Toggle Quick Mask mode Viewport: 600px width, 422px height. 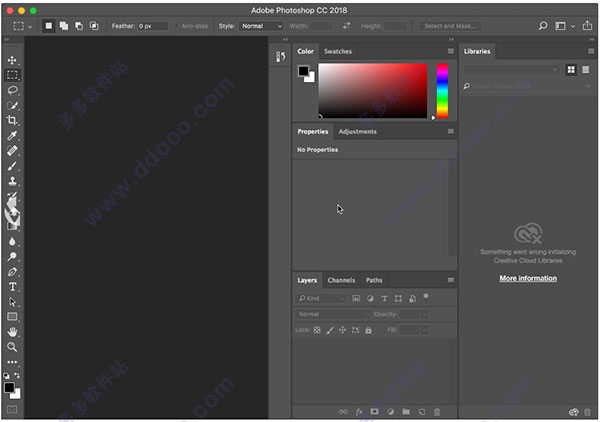click(x=12, y=410)
